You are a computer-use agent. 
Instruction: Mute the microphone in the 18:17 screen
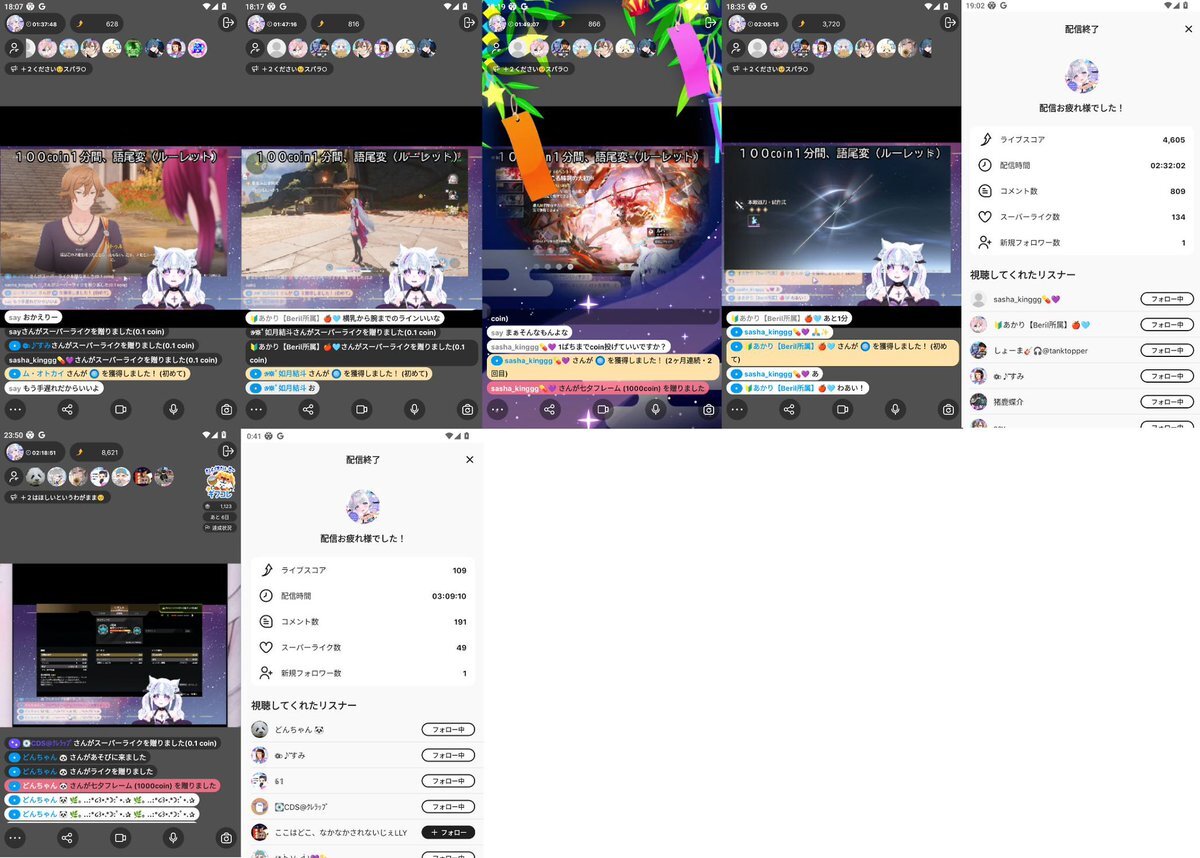(x=414, y=409)
